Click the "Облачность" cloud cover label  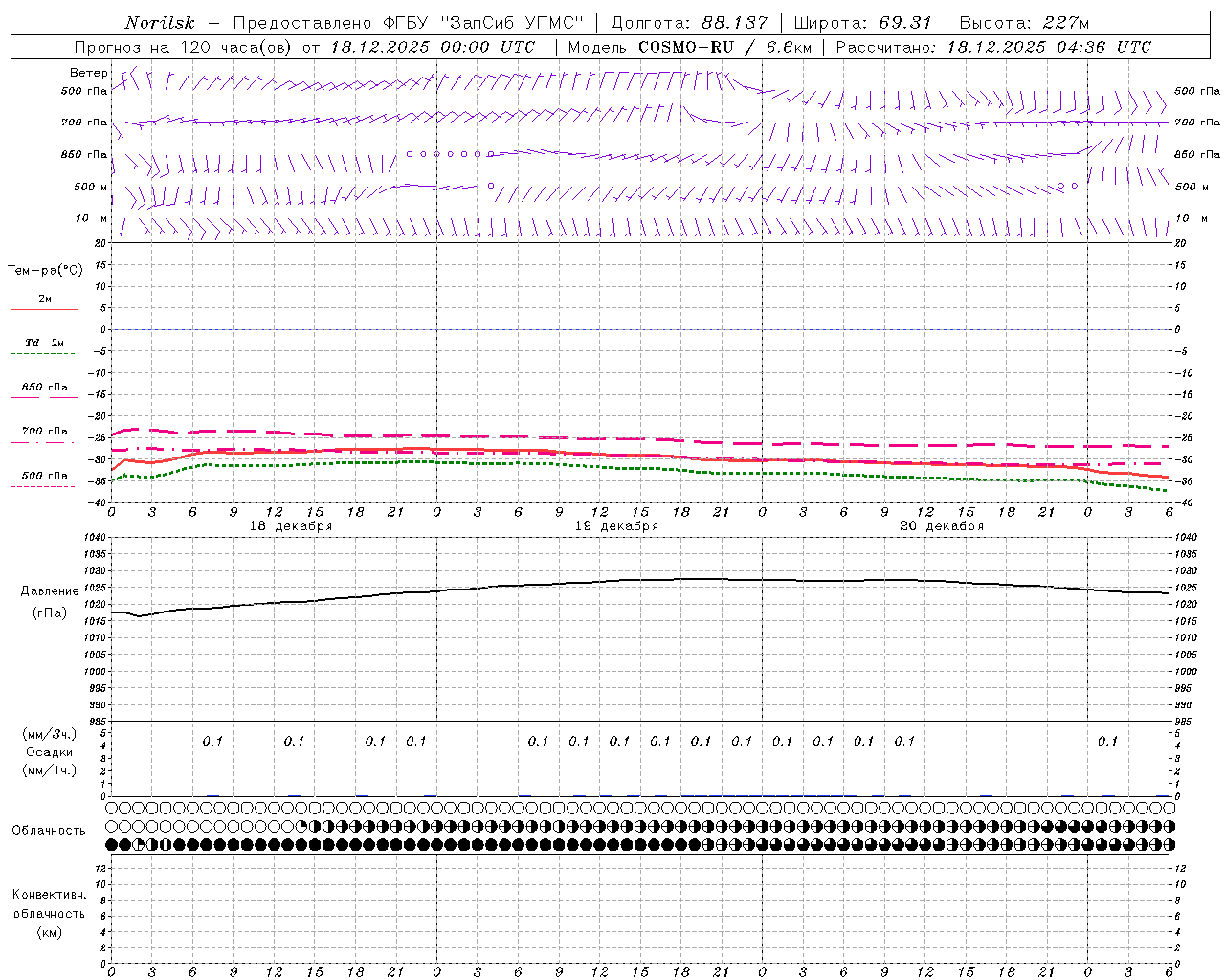(x=49, y=831)
